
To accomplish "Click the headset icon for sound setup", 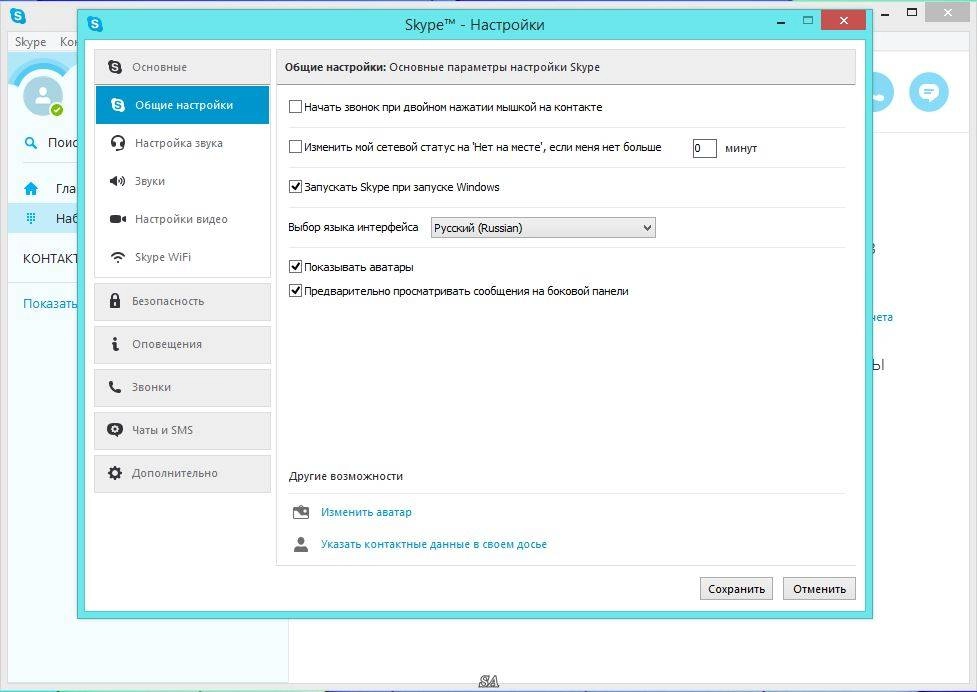I will coord(117,143).
